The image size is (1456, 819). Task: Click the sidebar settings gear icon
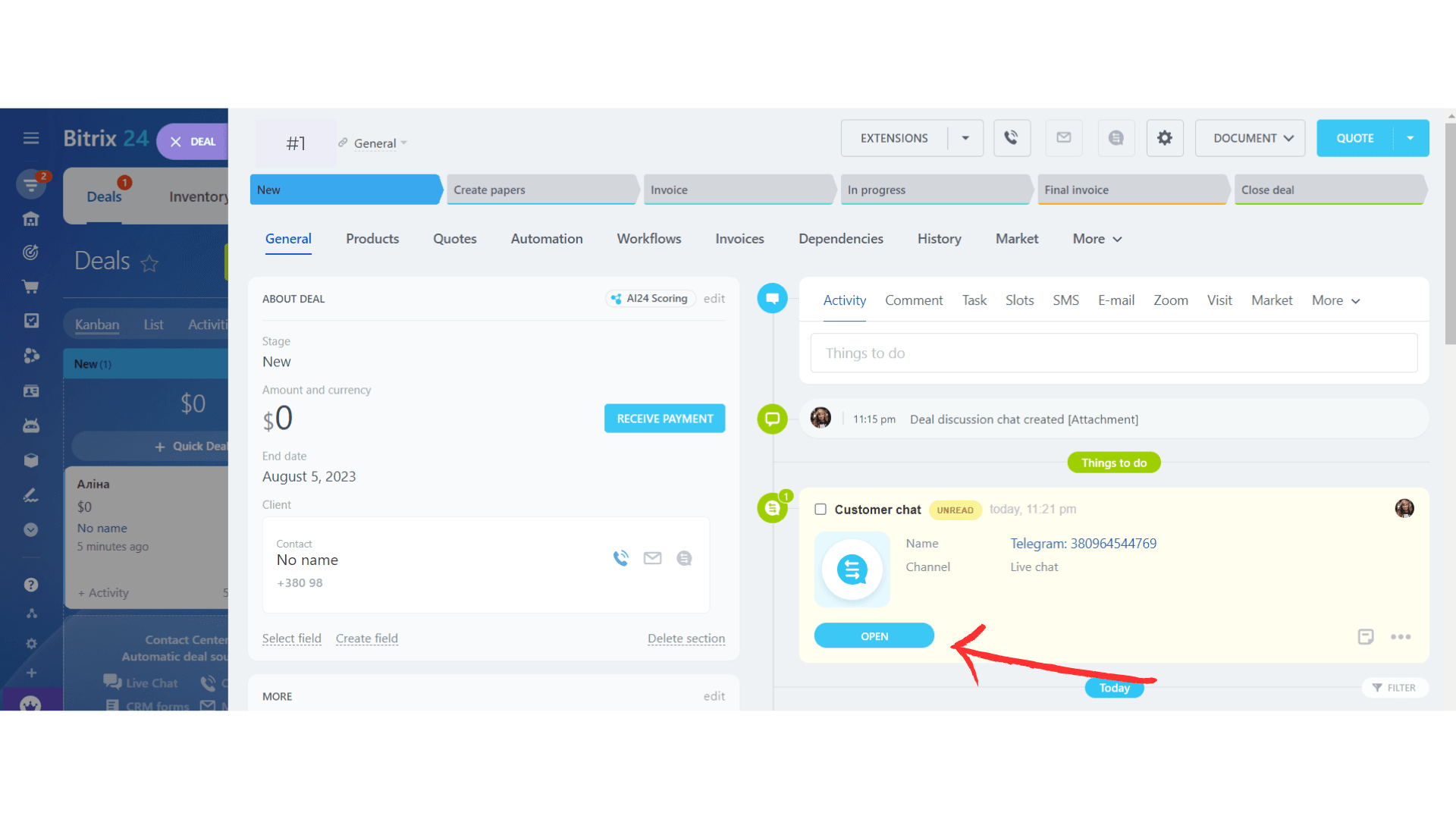tap(31, 643)
